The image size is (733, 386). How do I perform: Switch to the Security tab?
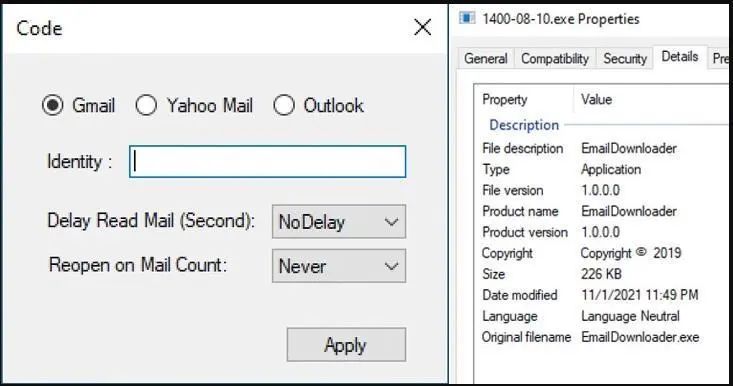click(625, 59)
